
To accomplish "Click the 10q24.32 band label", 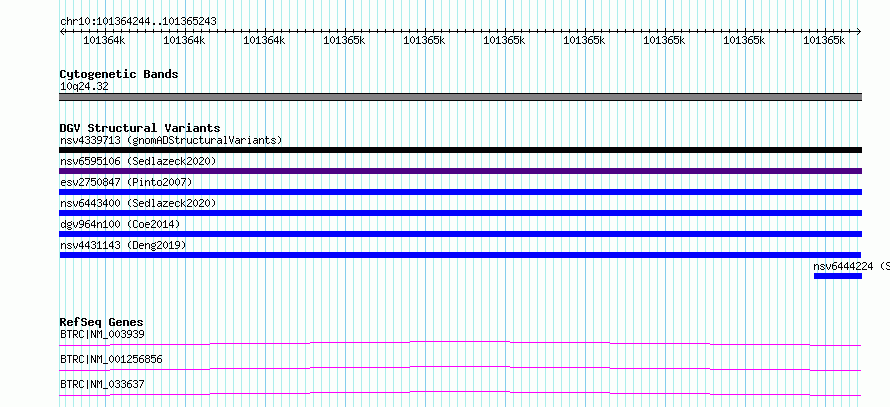I will [x=84, y=87].
